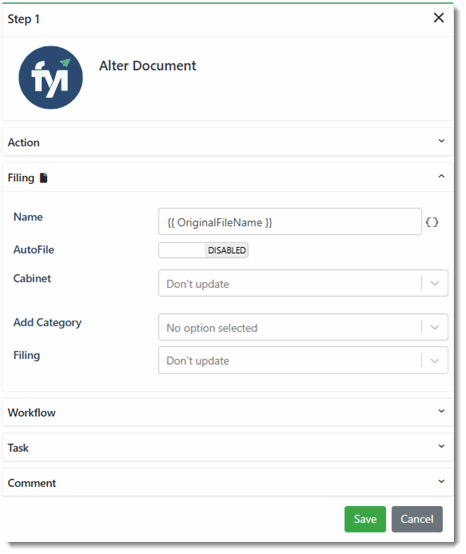Click the Cabinet dropdown arrow
The image size is (466, 554).
pyautogui.click(x=435, y=283)
